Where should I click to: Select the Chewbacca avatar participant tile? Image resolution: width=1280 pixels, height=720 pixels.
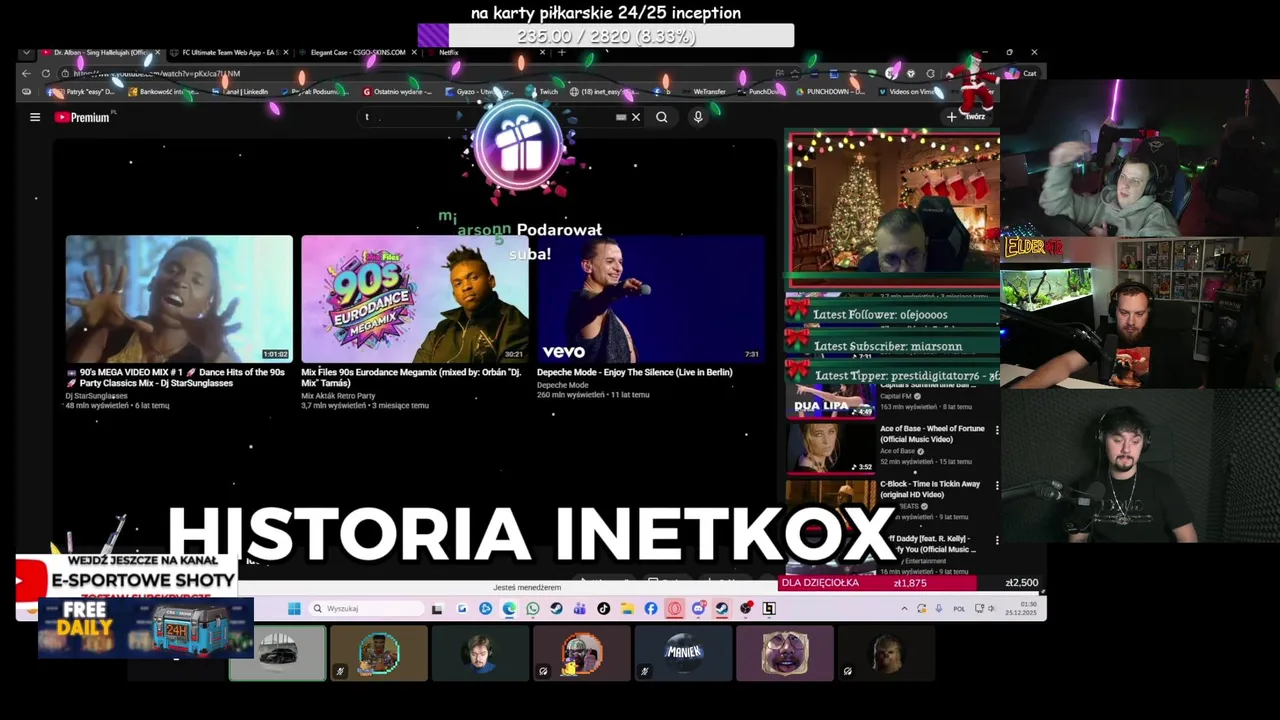point(886,653)
